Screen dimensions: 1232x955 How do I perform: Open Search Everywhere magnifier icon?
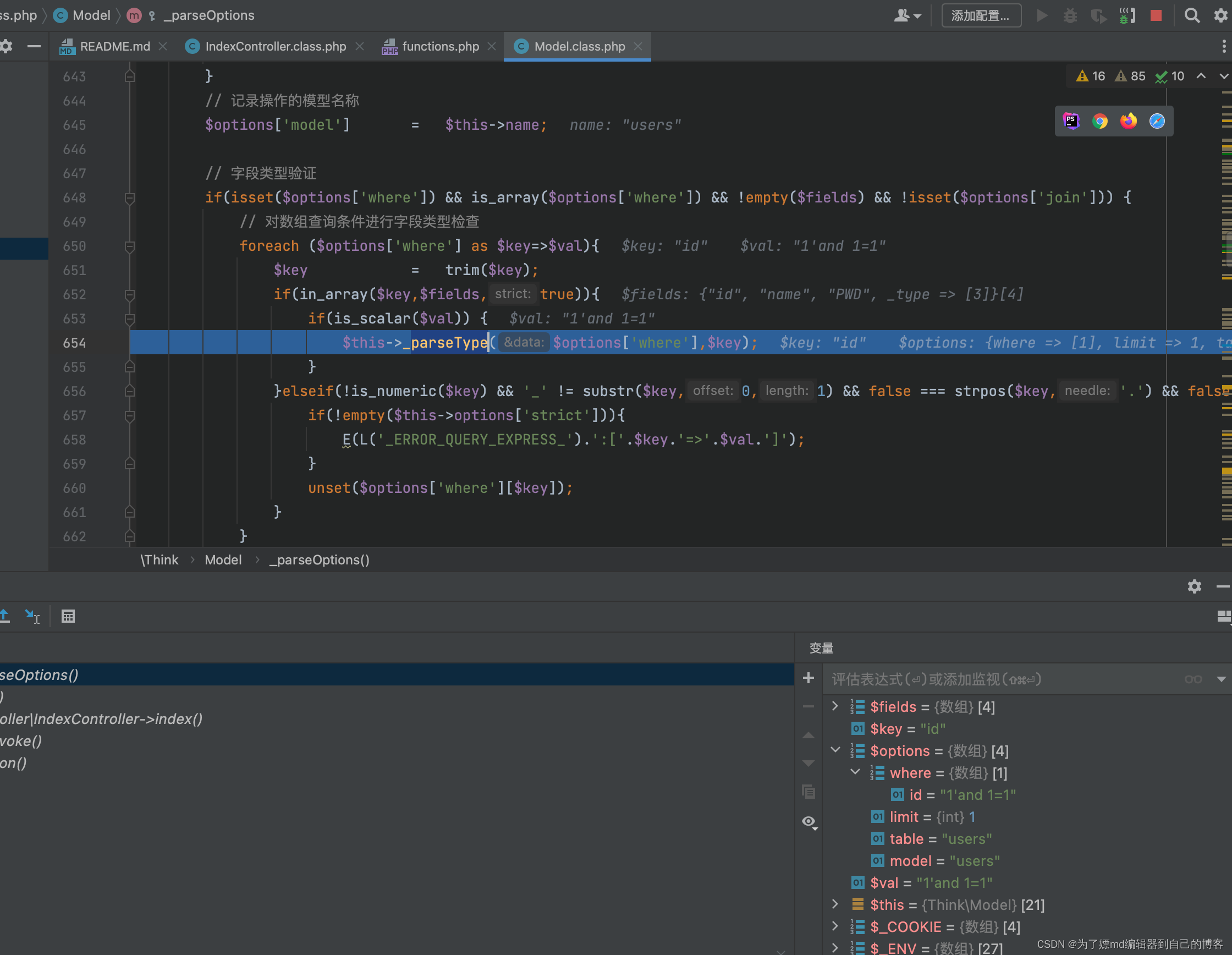[1192, 16]
